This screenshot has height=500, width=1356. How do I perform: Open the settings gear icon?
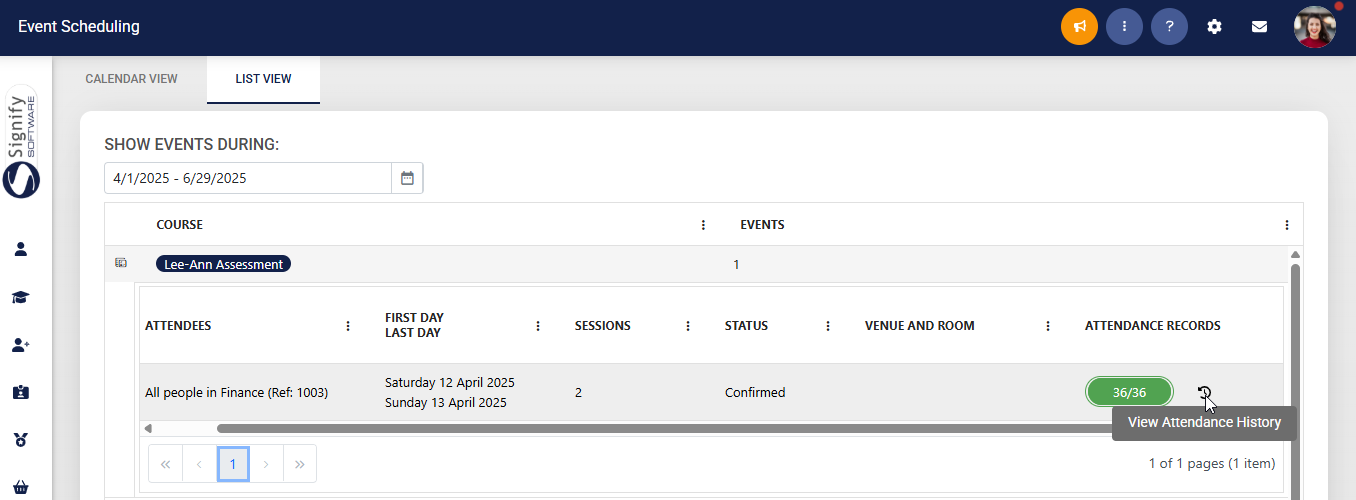[1214, 27]
